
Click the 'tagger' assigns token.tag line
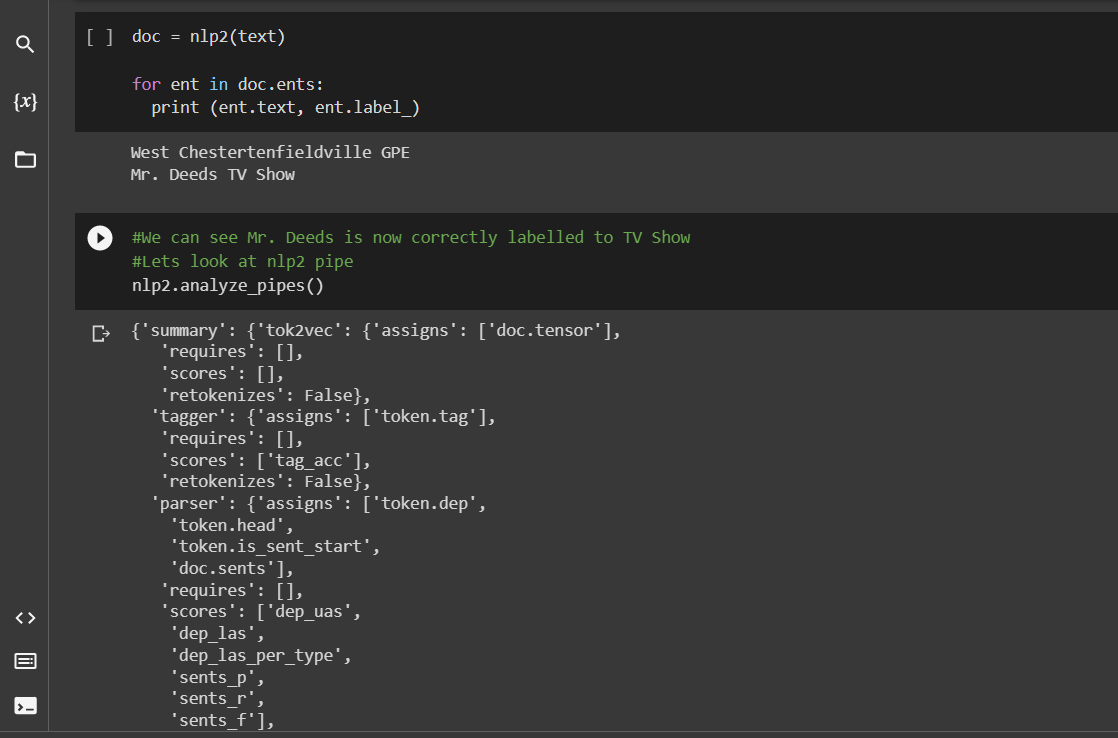pyautogui.click(x=323, y=416)
